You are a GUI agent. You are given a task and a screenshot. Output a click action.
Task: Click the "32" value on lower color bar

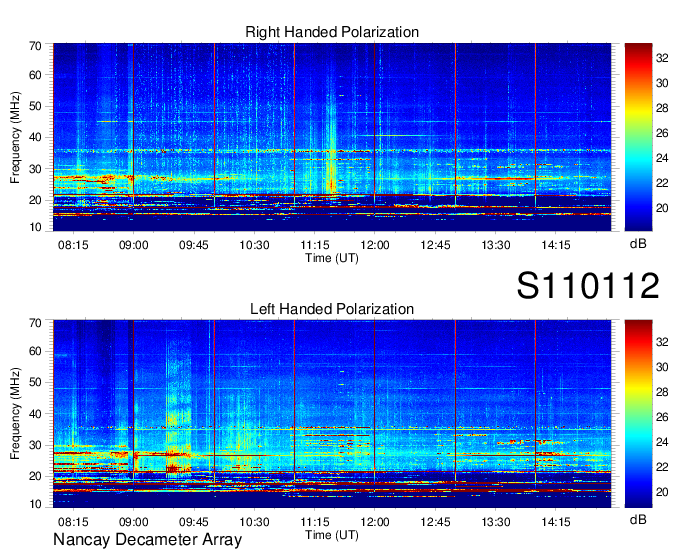pyautogui.click(x=662, y=342)
